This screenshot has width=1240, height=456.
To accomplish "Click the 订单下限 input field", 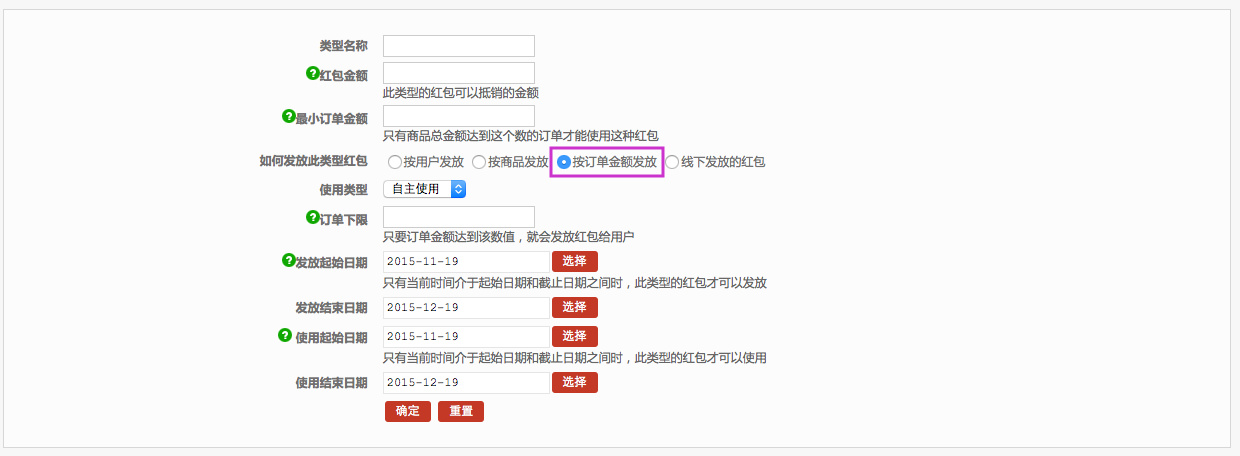I will pyautogui.click(x=459, y=217).
